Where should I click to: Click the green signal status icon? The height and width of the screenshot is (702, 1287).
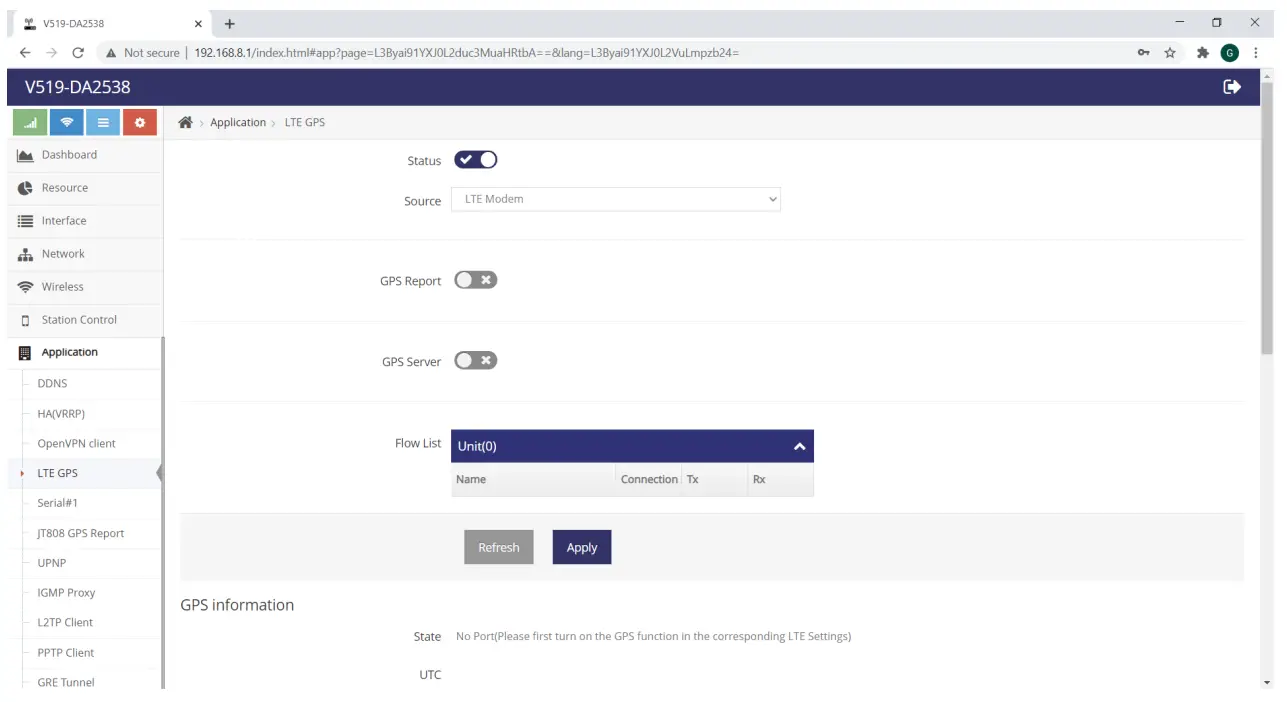30,123
